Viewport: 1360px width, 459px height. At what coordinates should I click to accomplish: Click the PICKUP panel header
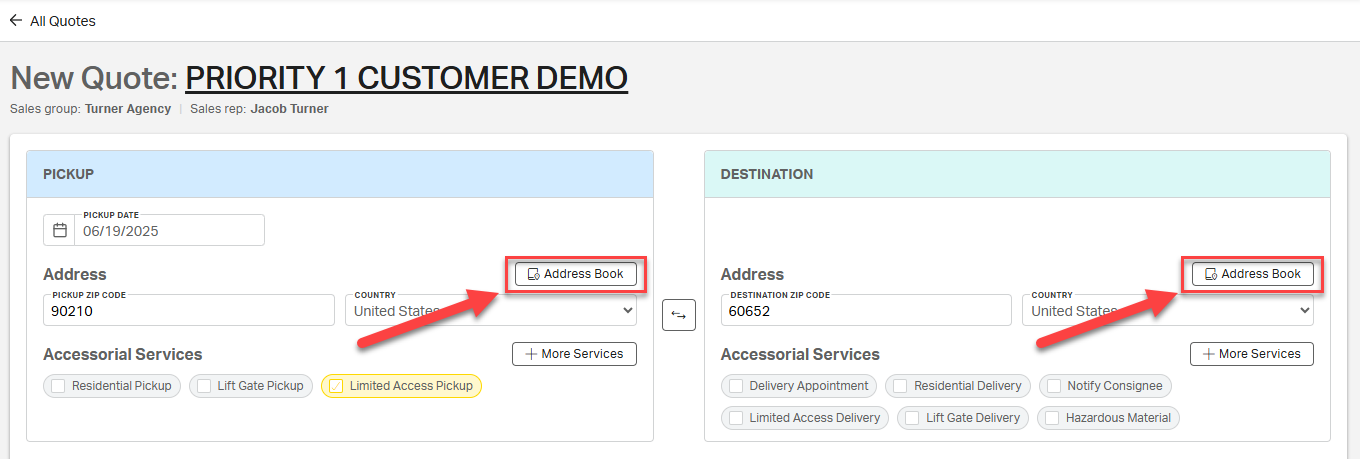pyautogui.click(x=340, y=174)
